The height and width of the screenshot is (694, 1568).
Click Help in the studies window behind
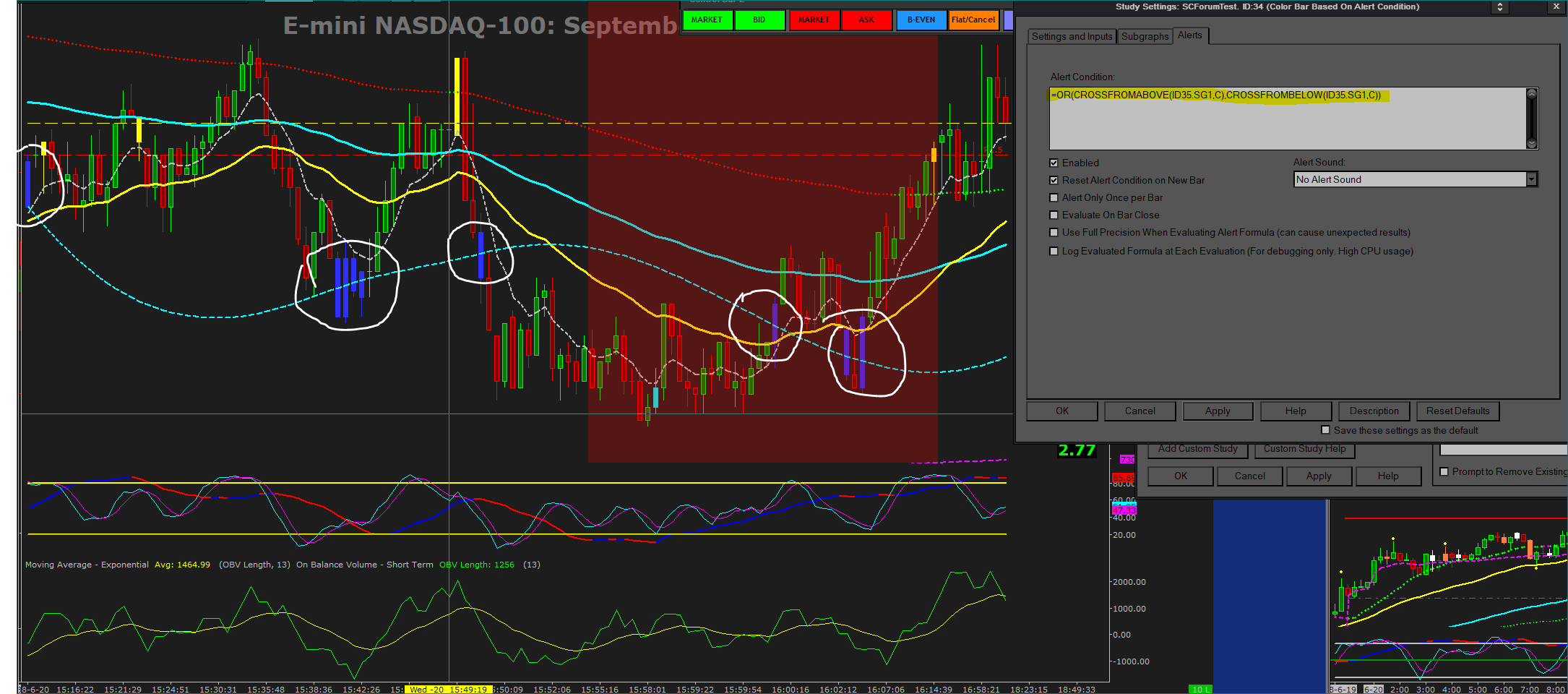coord(1388,476)
